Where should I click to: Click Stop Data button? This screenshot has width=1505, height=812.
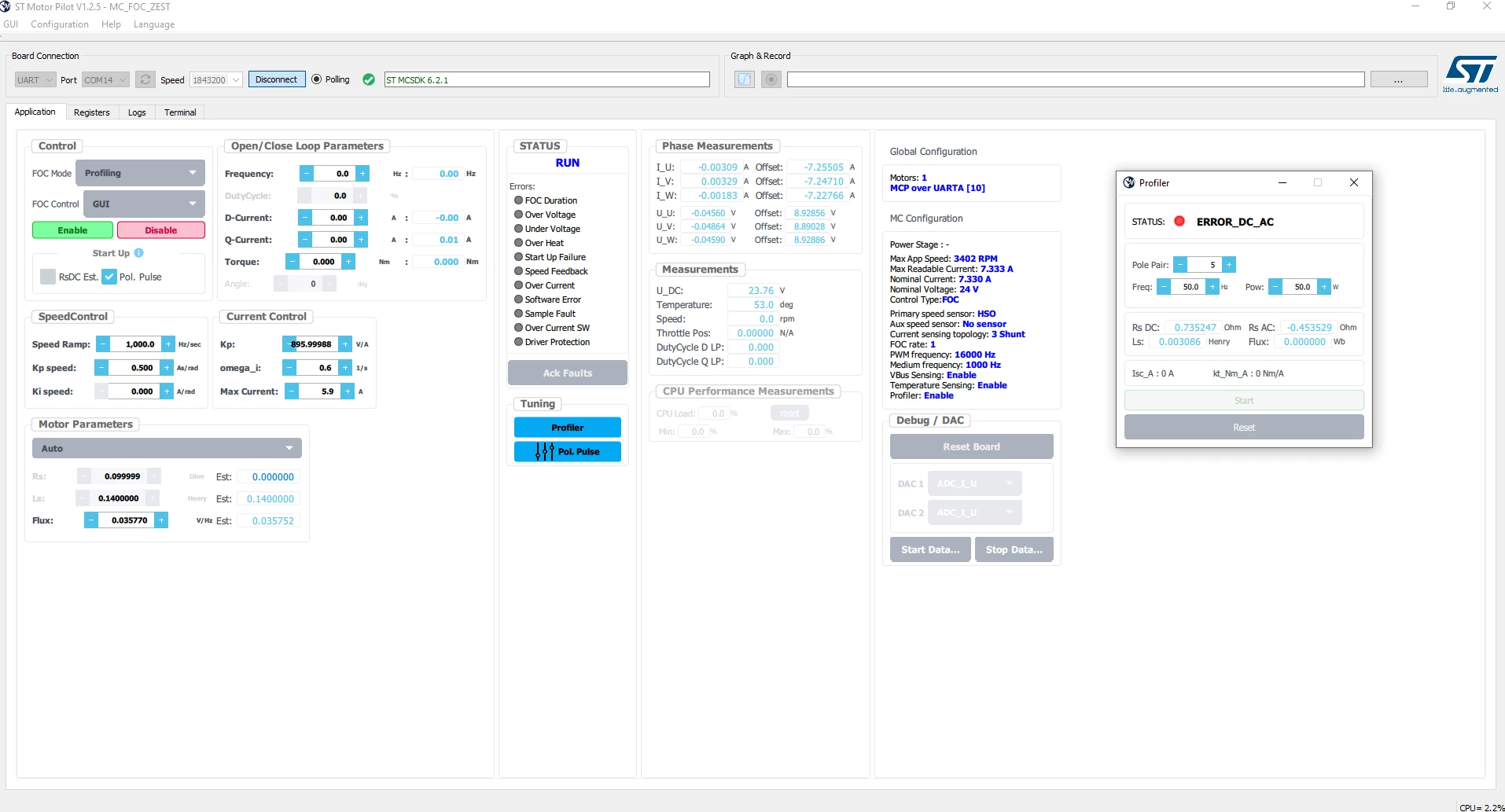tap(1014, 549)
